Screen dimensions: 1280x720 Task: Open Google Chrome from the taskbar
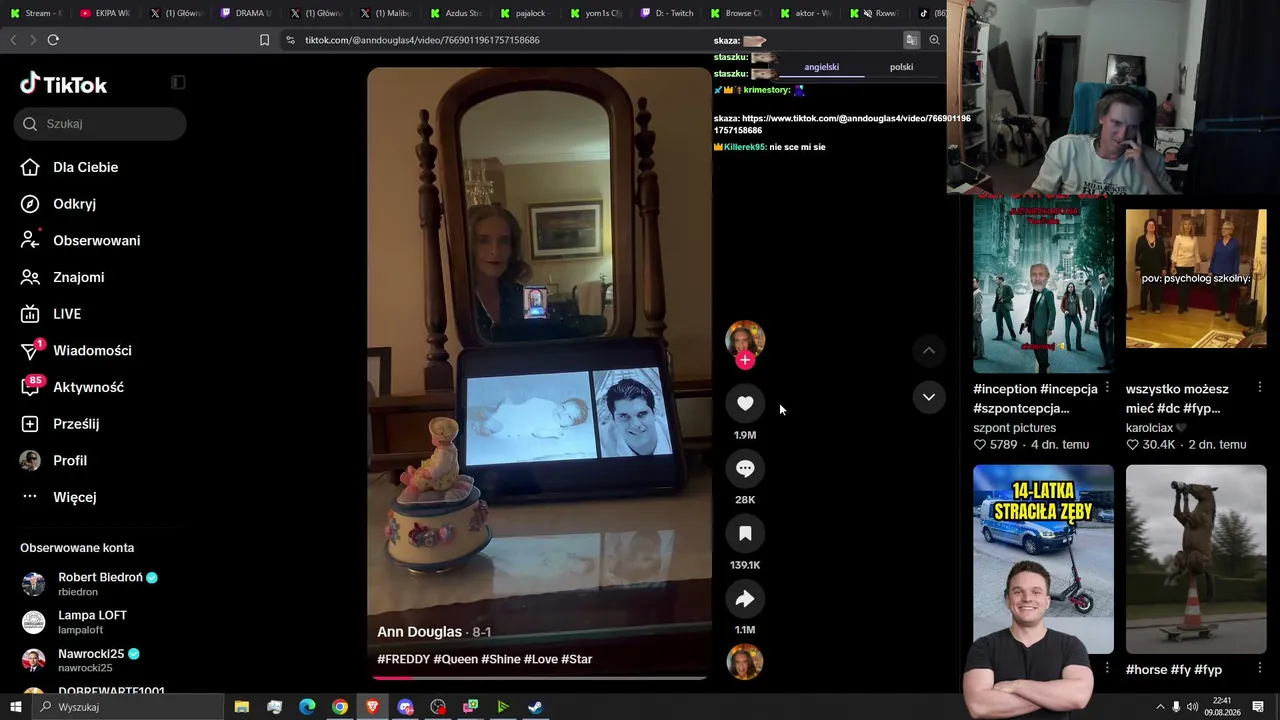click(x=340, y=707)
